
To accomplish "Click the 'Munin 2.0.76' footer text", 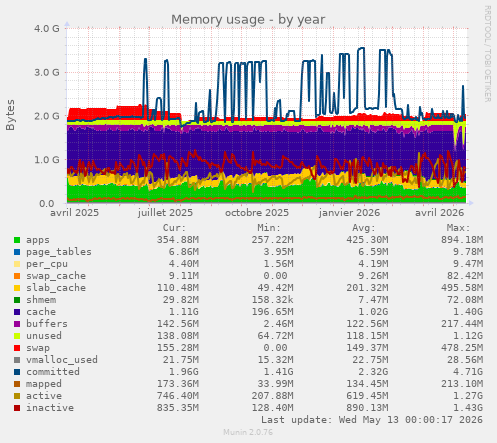I will point(248,432).
